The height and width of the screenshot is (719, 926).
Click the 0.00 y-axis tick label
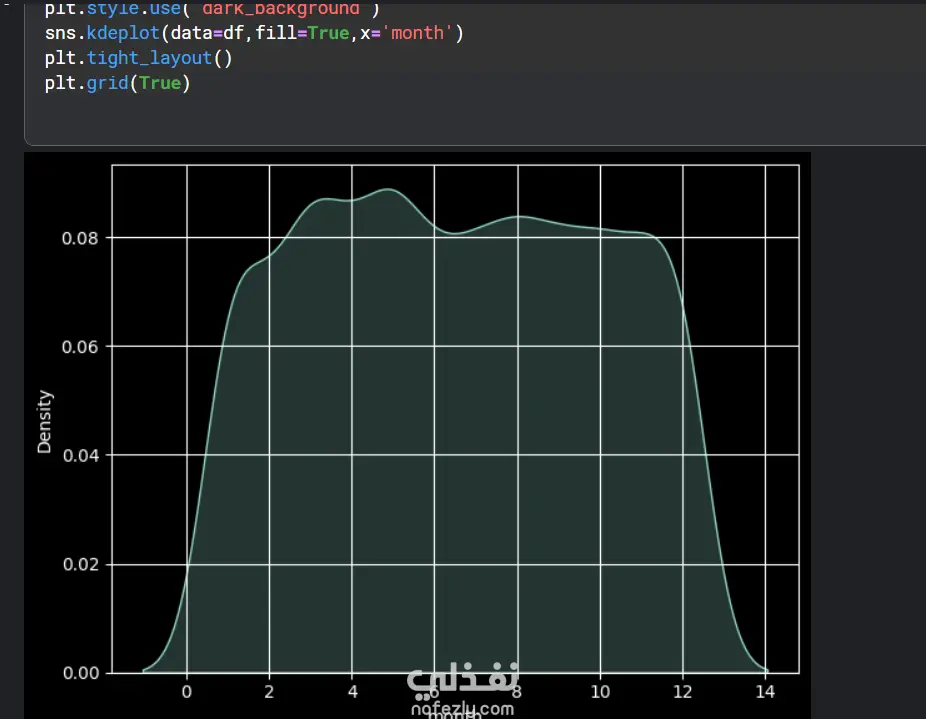coord(80,673)
